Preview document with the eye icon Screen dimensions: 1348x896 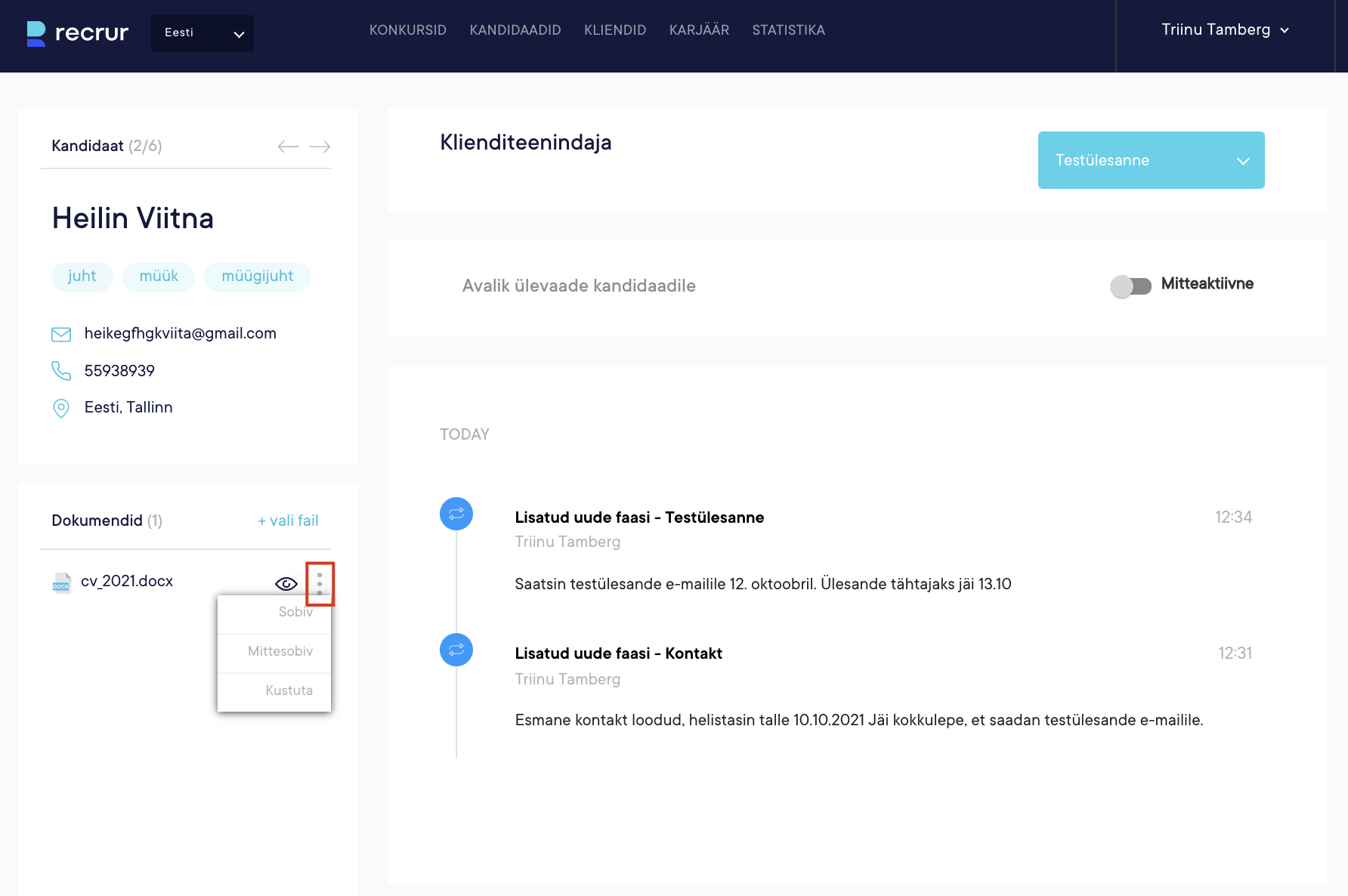[286, 583]
